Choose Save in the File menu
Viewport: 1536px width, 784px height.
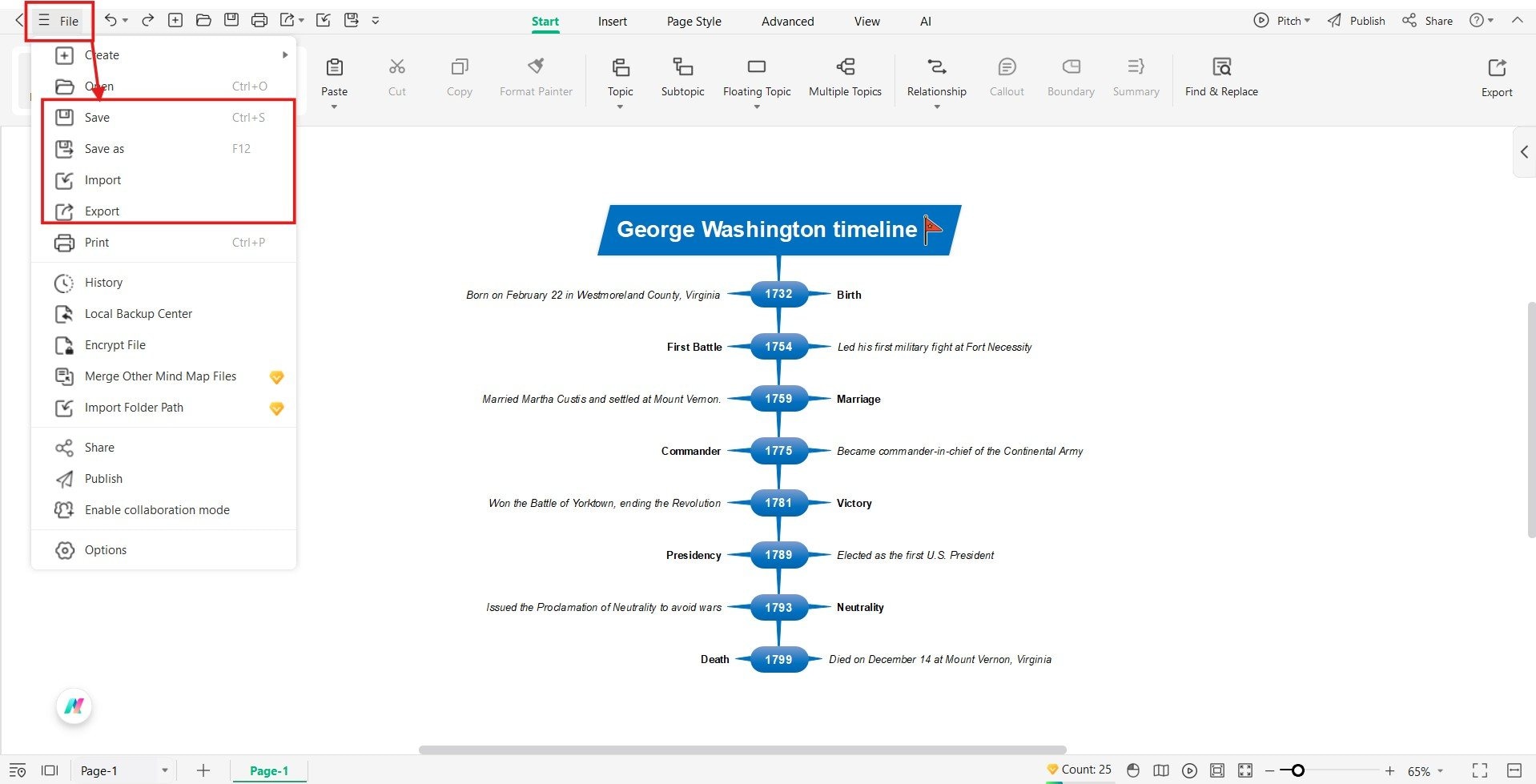tap(163, 118)
